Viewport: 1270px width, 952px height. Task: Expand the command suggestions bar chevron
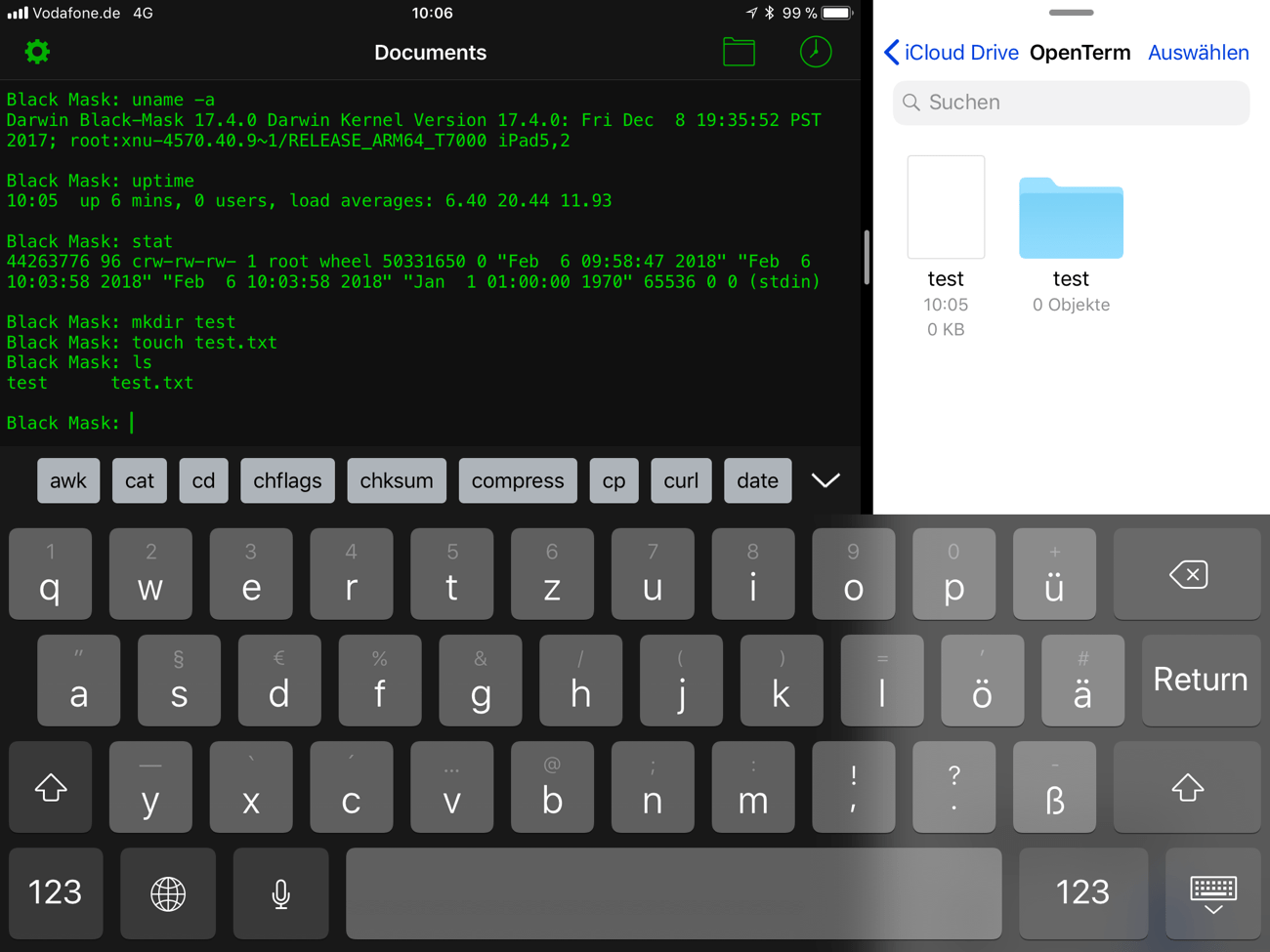(825, 480)
